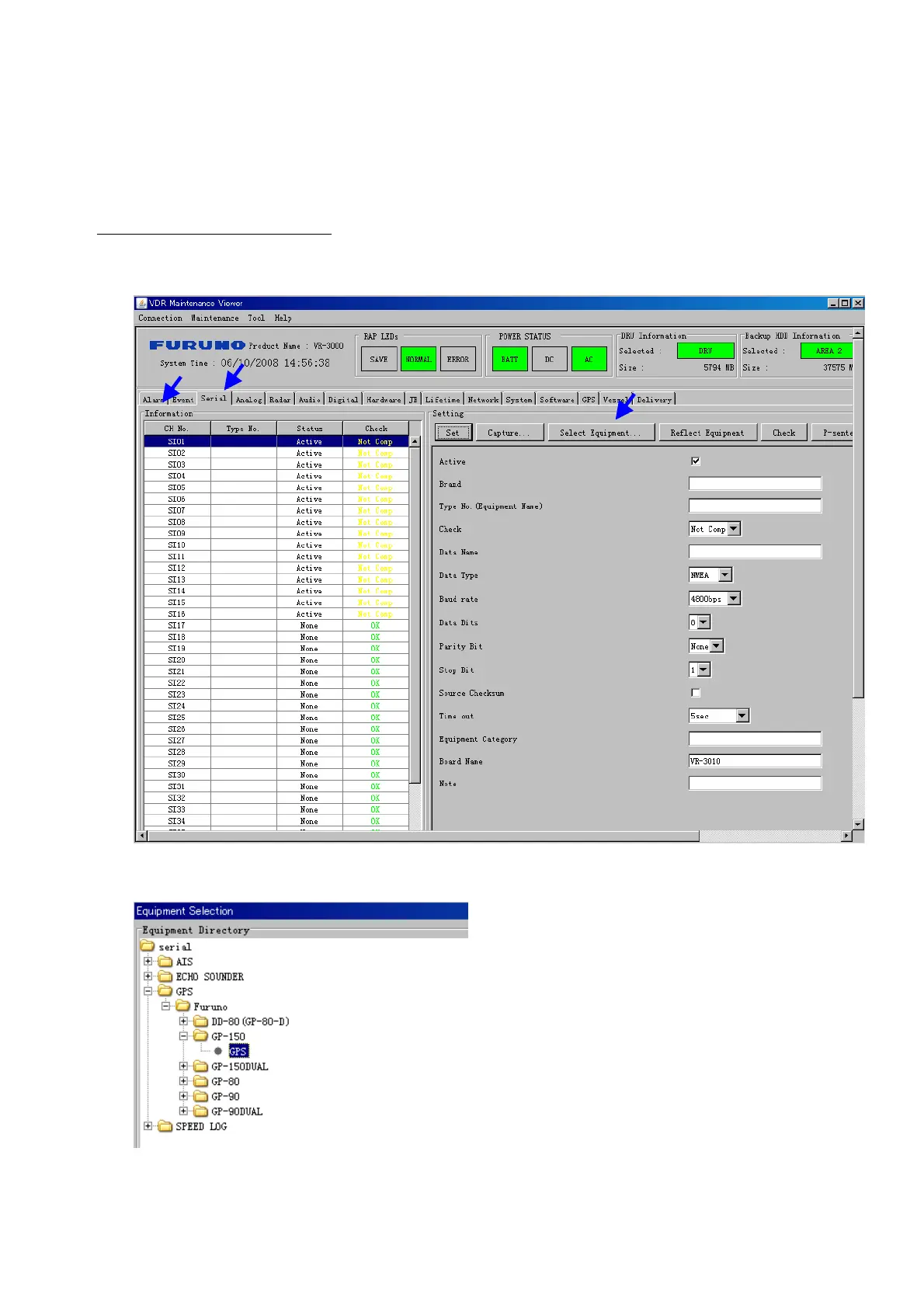Viewport: 924px width, 1308px height.
Task: Click the ECHO SOUNDER folder icon
Action: click(165, 976)
